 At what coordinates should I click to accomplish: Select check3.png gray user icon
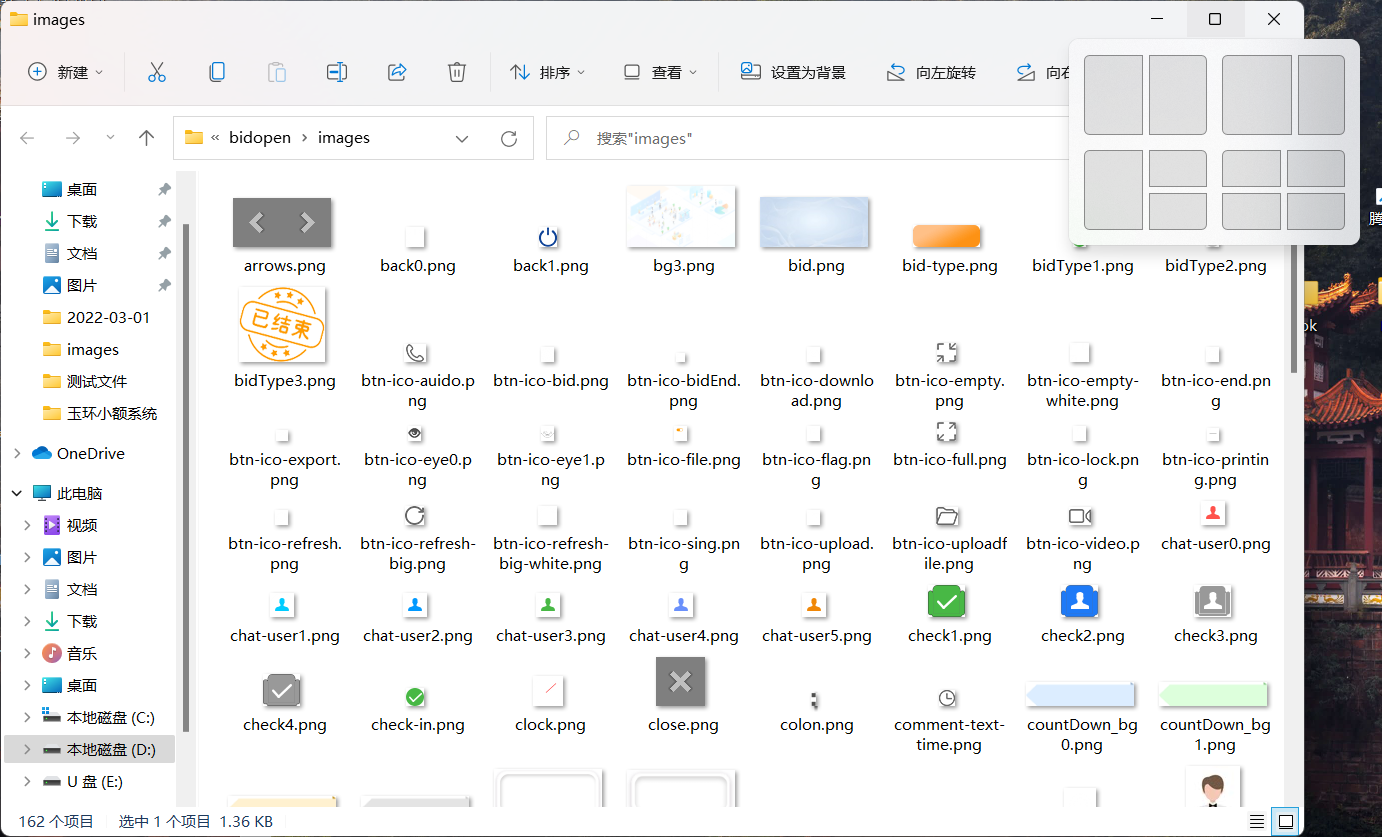pos(1213,602)
